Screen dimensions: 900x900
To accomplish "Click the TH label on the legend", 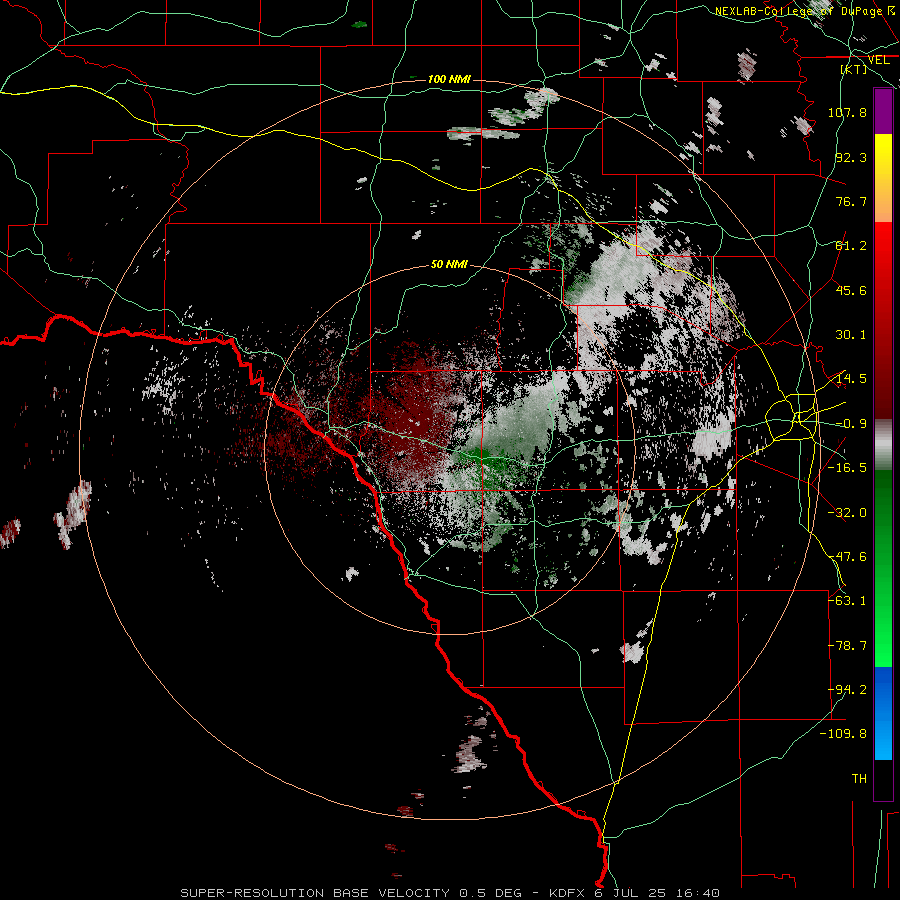I will click(859, 779).
